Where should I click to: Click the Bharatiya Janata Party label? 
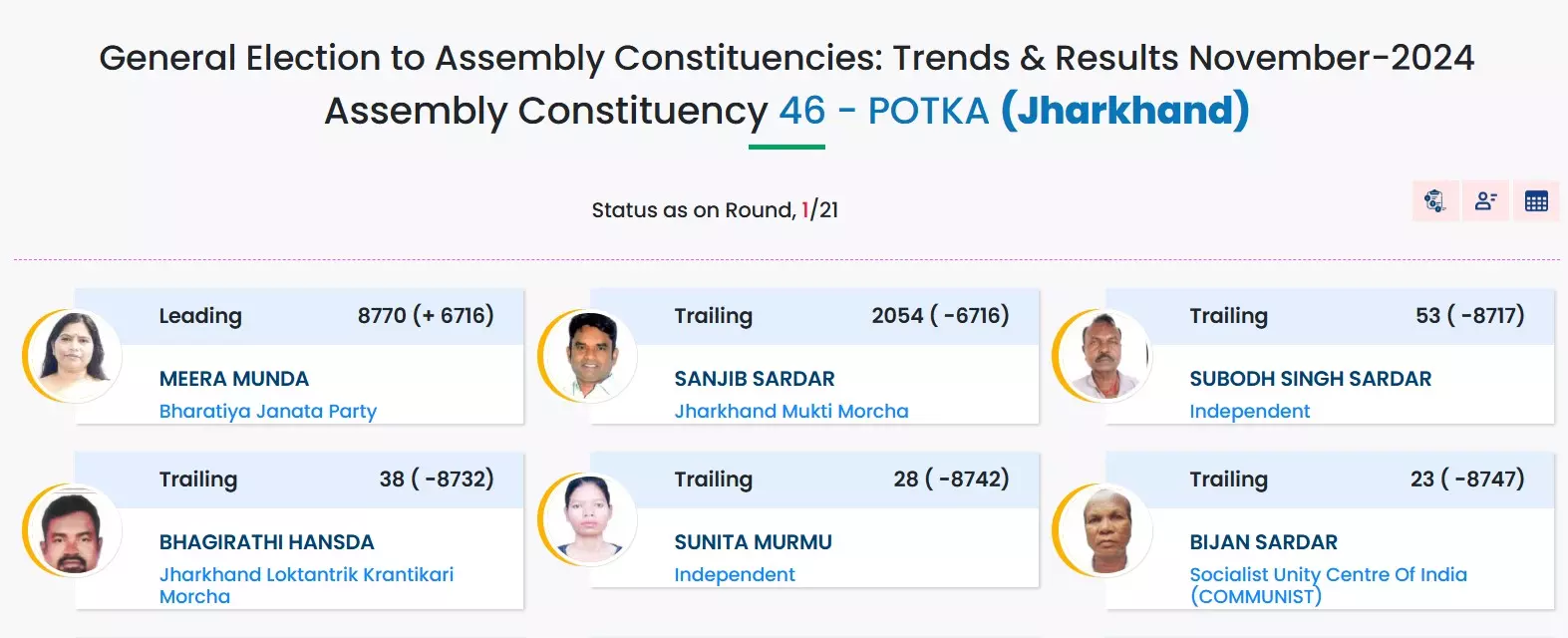[x=268, y=411]
